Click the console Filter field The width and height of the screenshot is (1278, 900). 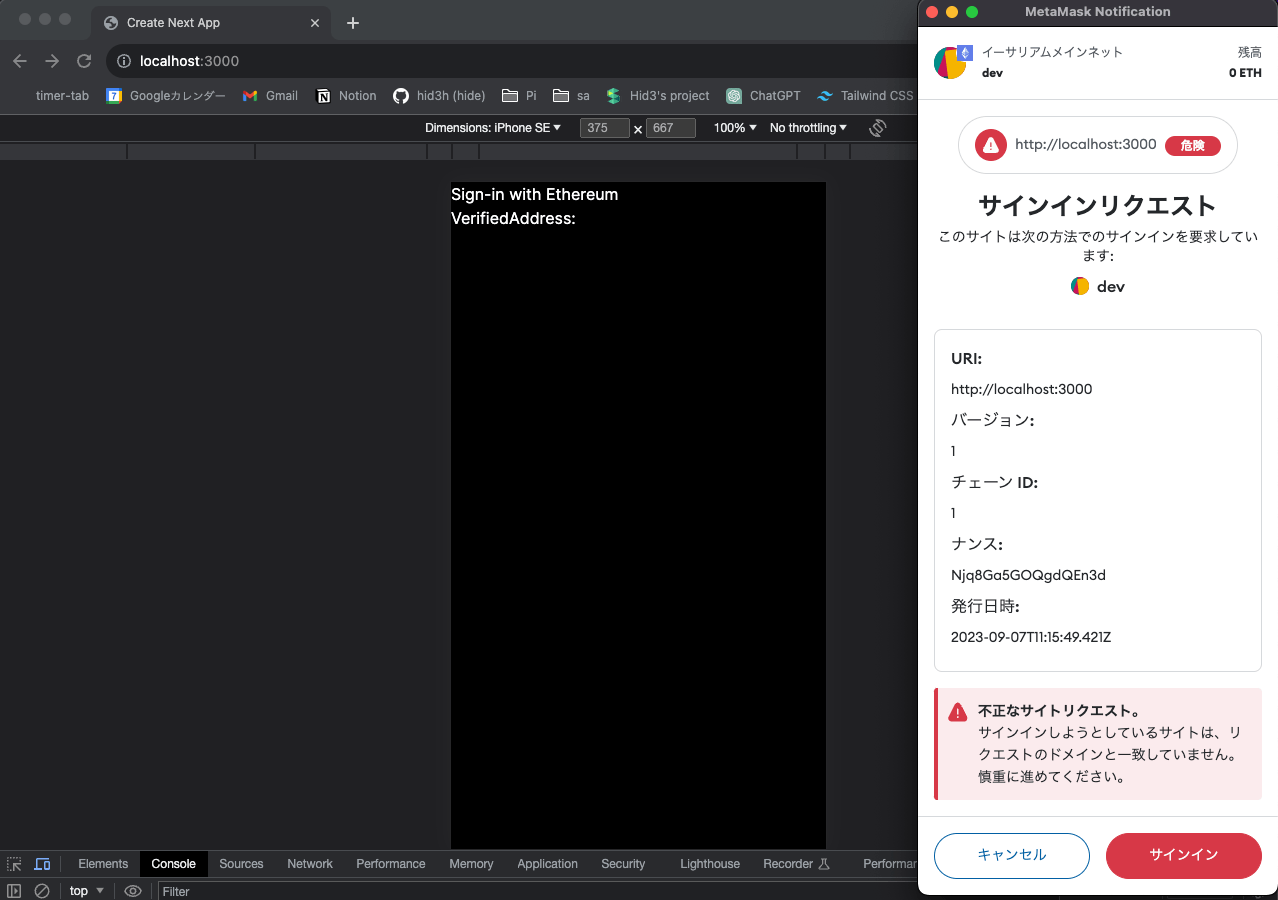click(537, 891)
